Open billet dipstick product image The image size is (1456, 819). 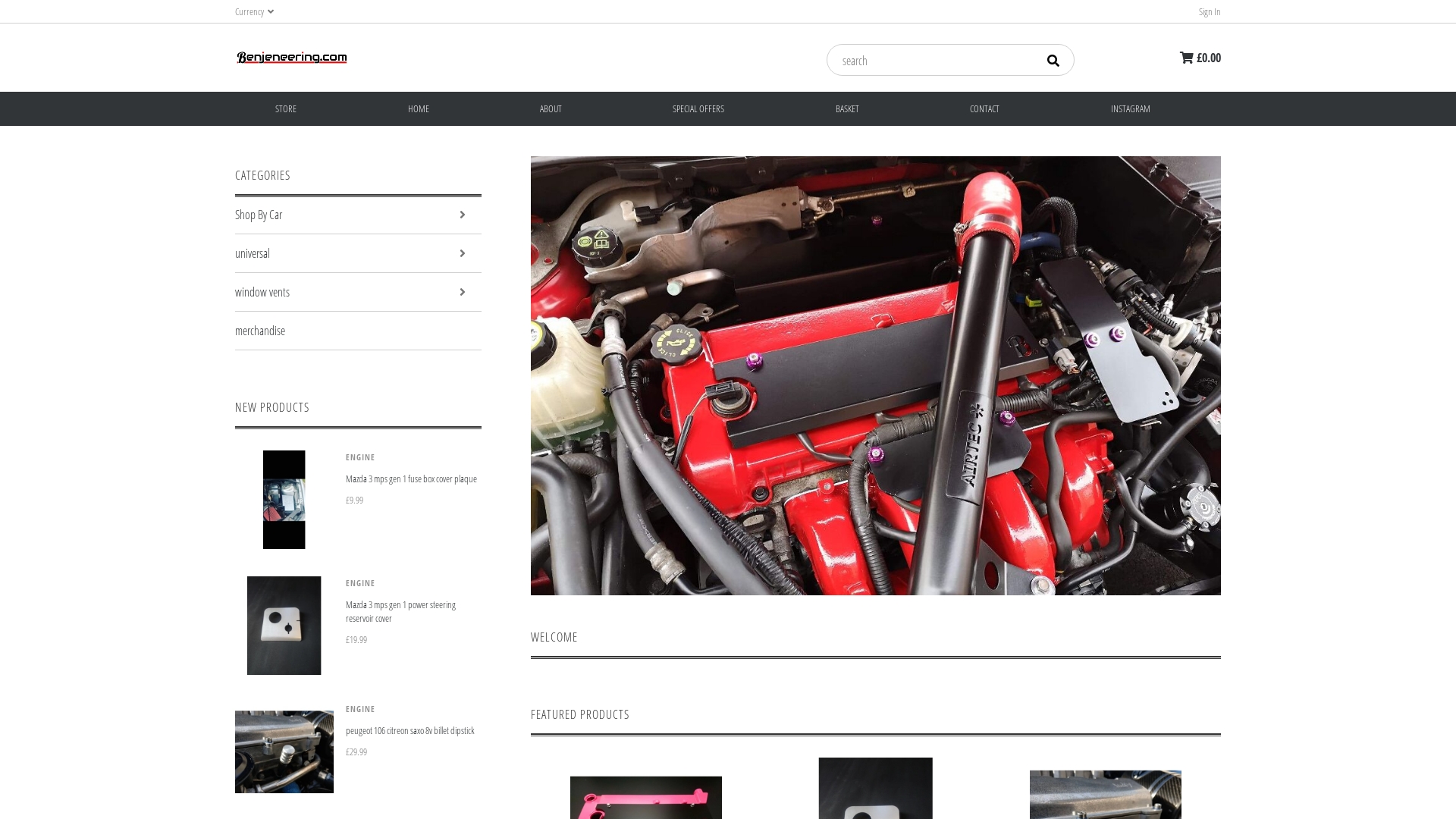[284, 752]
